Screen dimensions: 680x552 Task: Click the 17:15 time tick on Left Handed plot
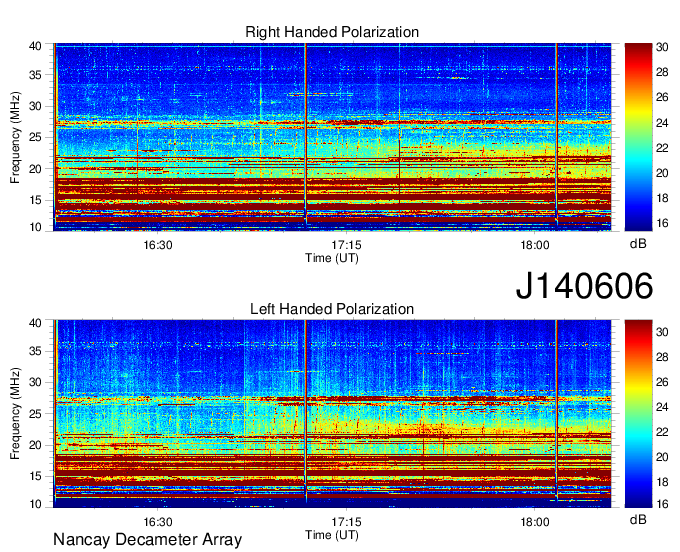tap(346, 522)
